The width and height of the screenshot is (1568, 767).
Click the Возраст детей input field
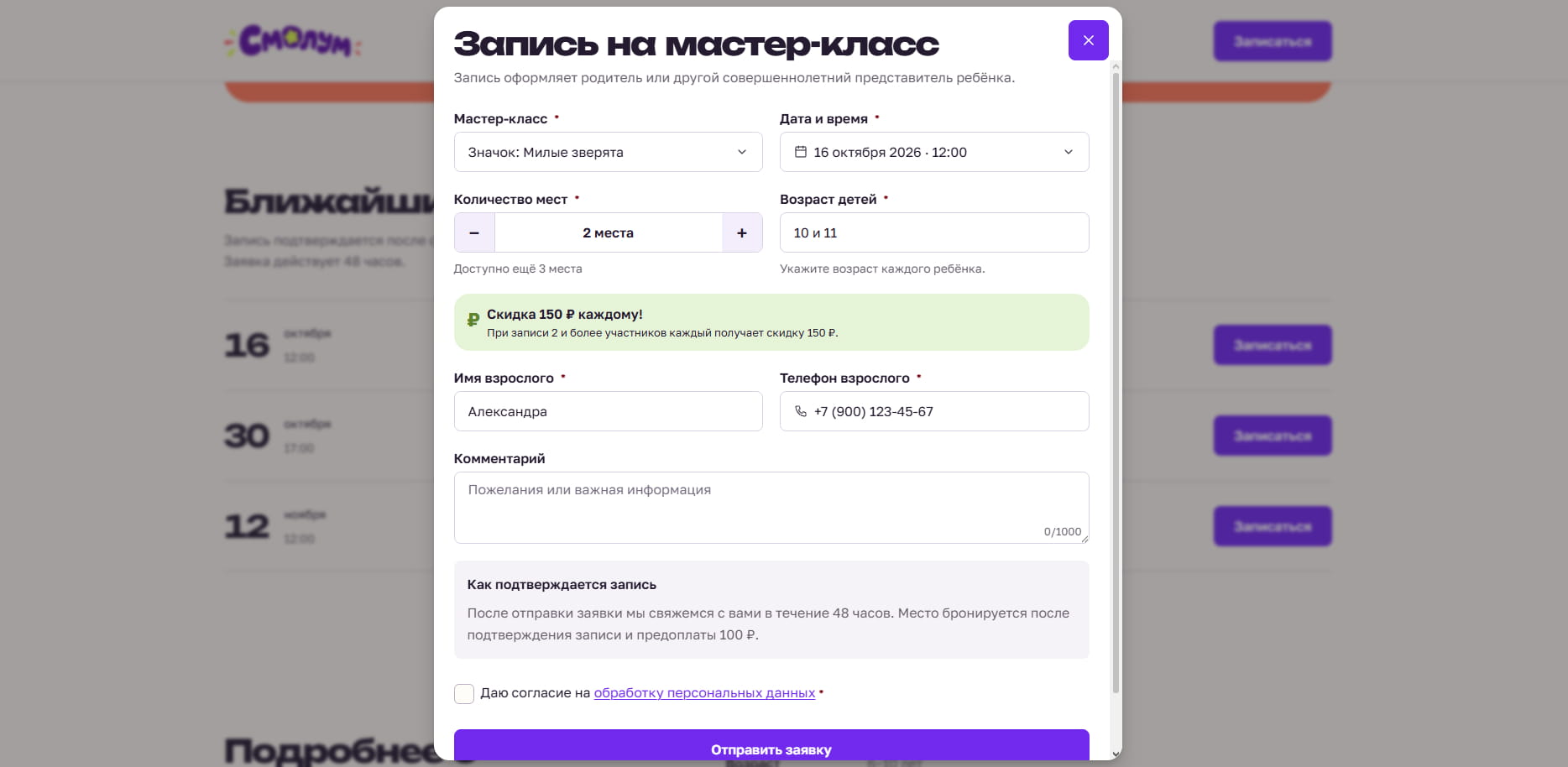pyautogui.click(x=934, y=232)
